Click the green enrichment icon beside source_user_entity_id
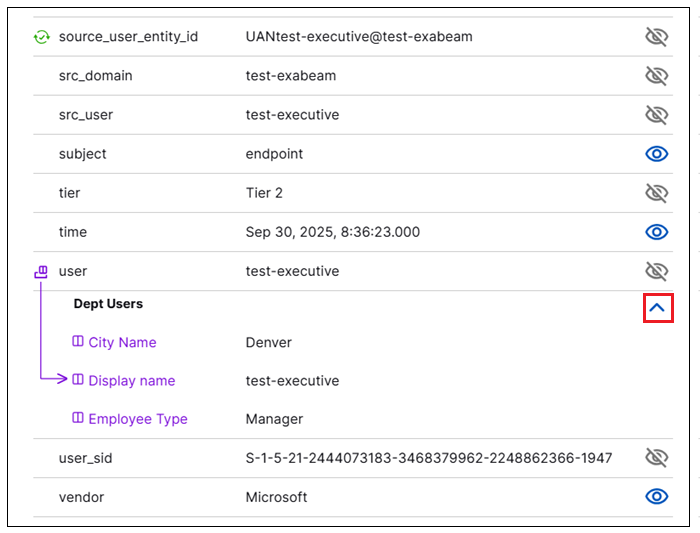700x533 pixels. [x=41, y=37]
